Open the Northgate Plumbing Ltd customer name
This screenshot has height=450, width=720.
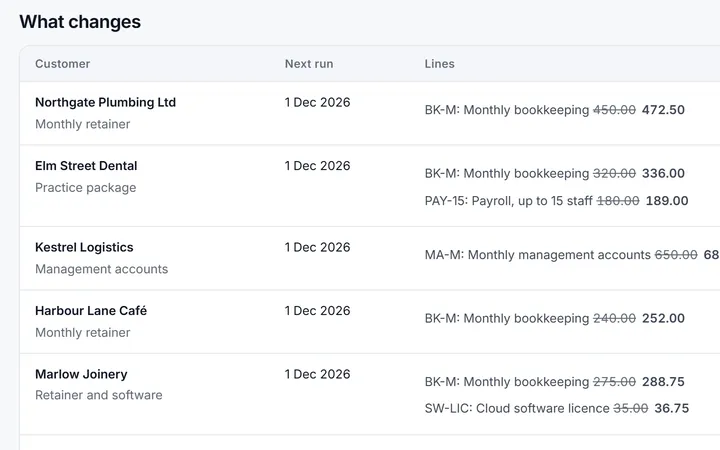click(106, 102)
